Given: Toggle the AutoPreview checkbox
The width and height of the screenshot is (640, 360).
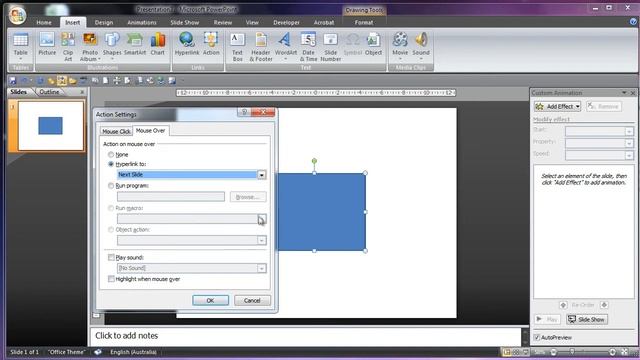Looking at the screenshot, I should (x=537, y=338).
